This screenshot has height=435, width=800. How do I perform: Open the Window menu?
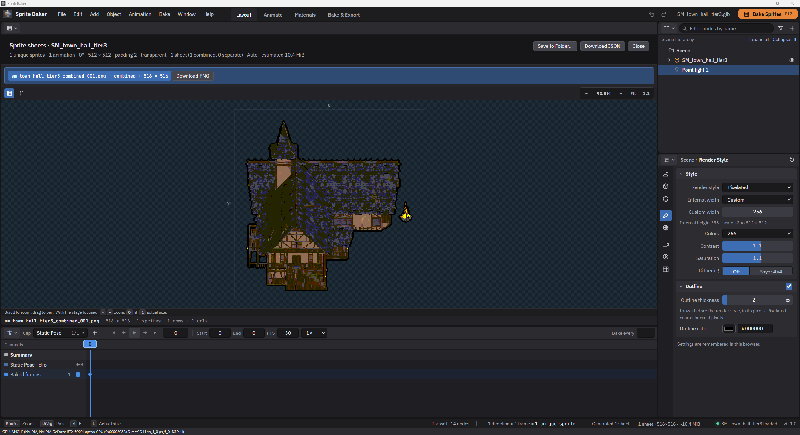(186, 14)
